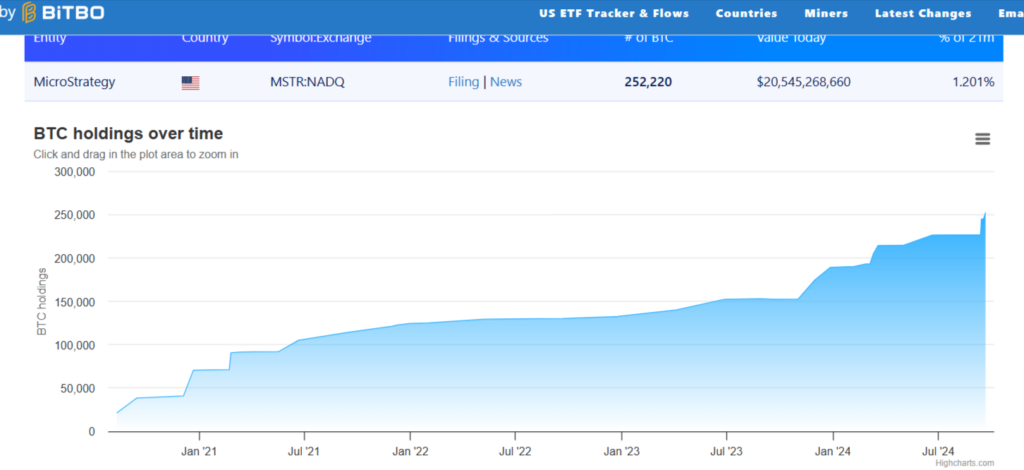Viewport: 1024px width, 470px height.
Task: Sort by the Country column header
Action: 205,39
